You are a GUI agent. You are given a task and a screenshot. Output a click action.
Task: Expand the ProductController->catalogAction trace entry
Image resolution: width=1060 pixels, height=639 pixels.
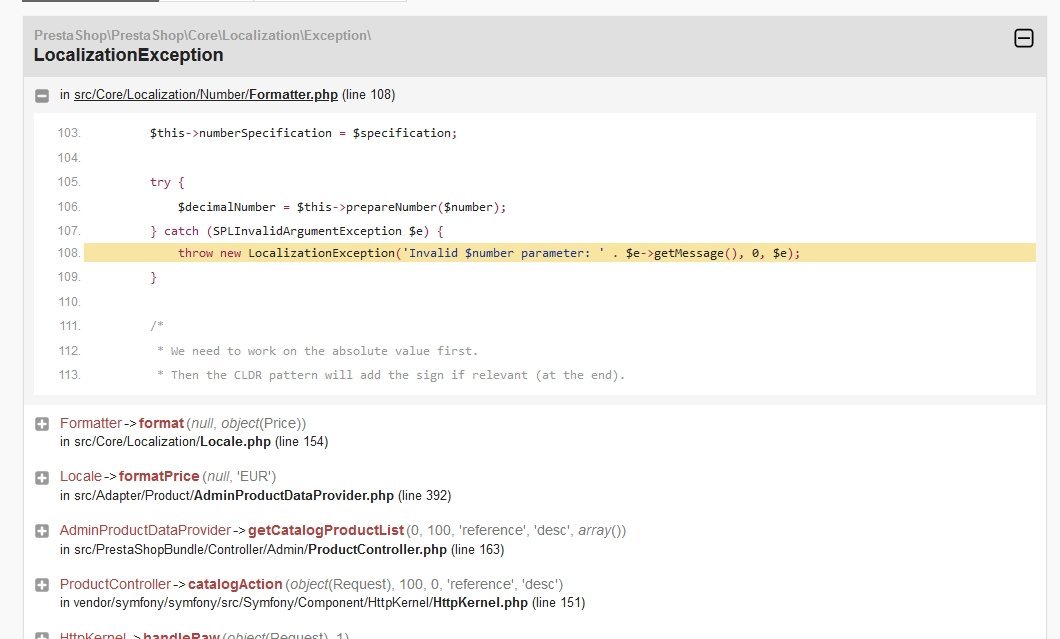click(x=42, y=585)
